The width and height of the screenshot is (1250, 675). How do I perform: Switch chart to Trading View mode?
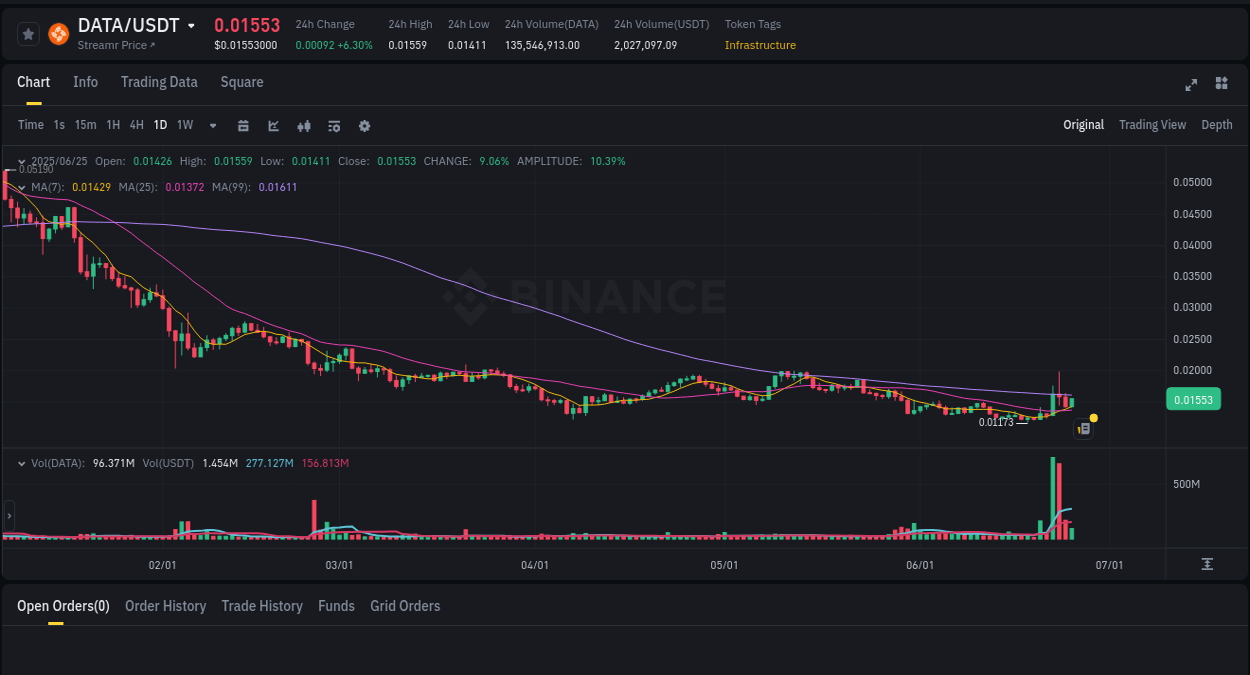(1152, 125)
